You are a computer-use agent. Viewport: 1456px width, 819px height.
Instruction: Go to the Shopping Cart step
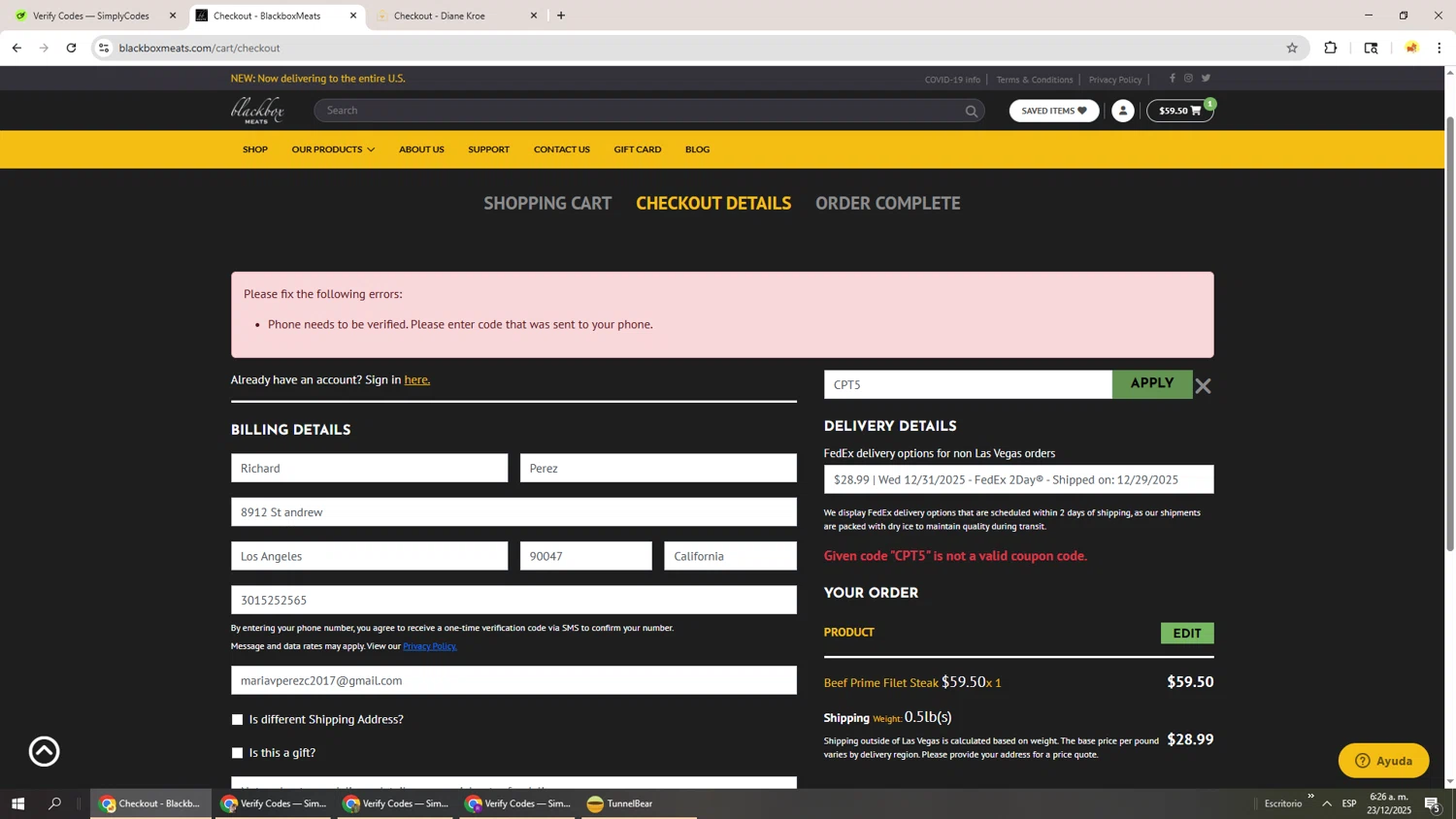point(547,203)
